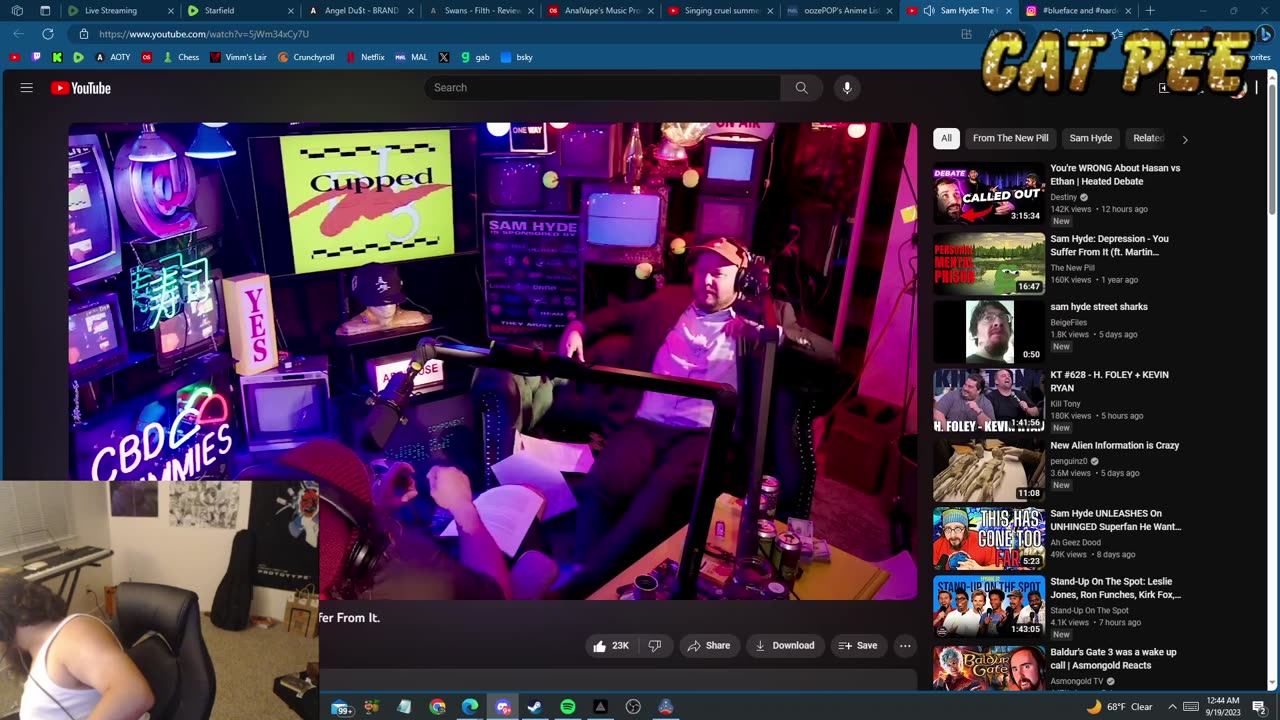This screenshot has width=1280, height=720.
Task: Open the X bookmark icon
Action: (x=444, y=57)
